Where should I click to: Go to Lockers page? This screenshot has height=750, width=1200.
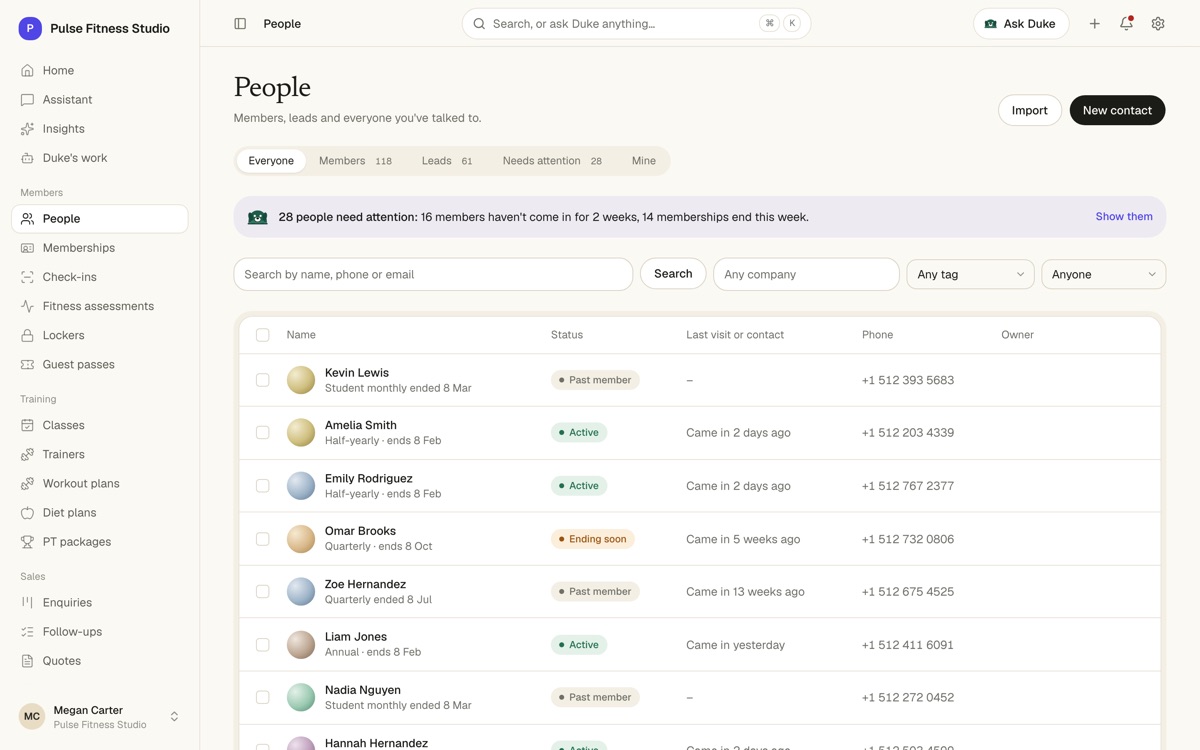[x=99, y=335]
